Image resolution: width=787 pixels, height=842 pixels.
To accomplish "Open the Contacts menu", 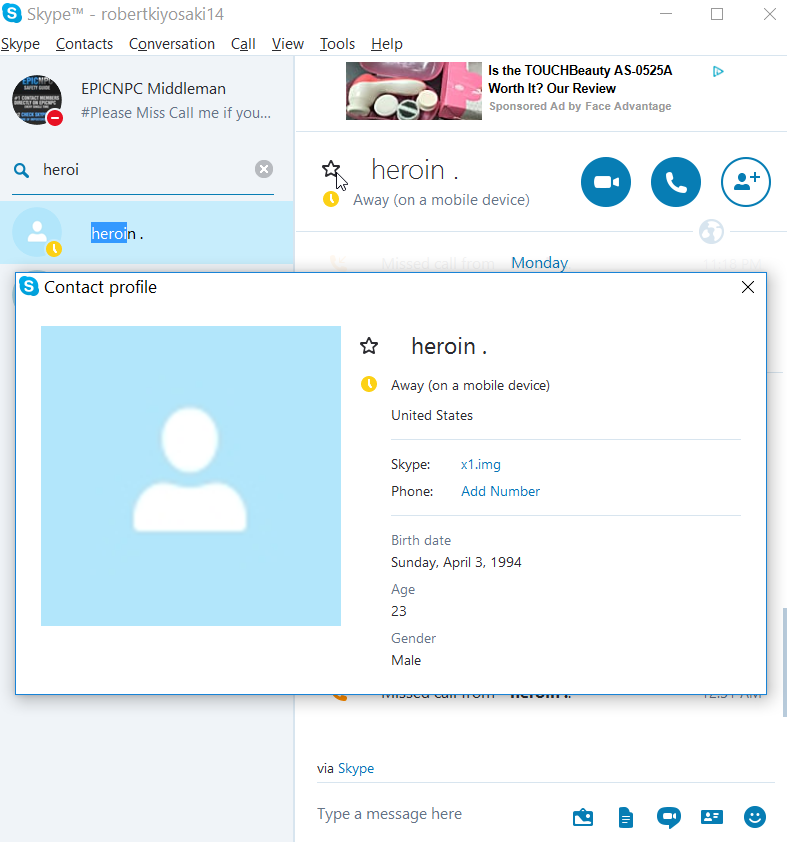I will 84,43.
